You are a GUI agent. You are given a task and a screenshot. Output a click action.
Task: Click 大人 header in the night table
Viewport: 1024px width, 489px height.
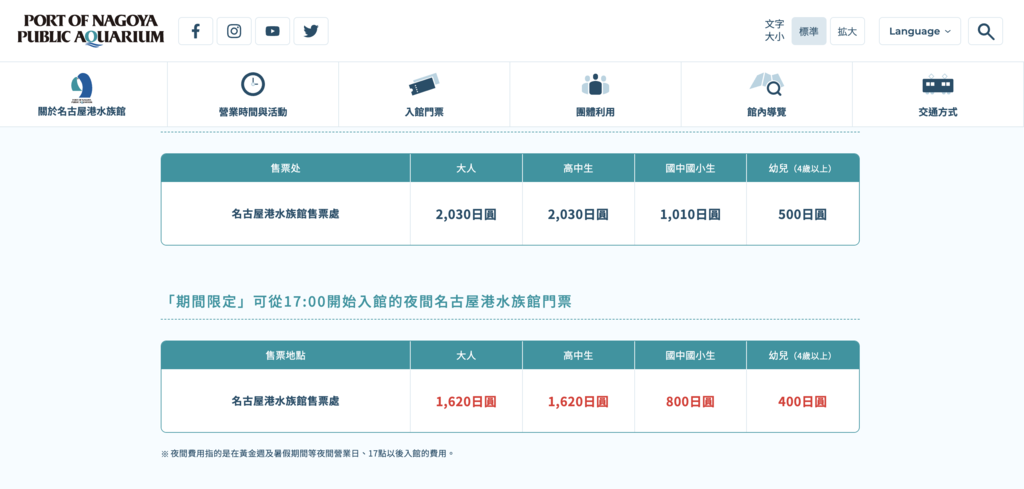pyautogui.click(x=466, y=355)
